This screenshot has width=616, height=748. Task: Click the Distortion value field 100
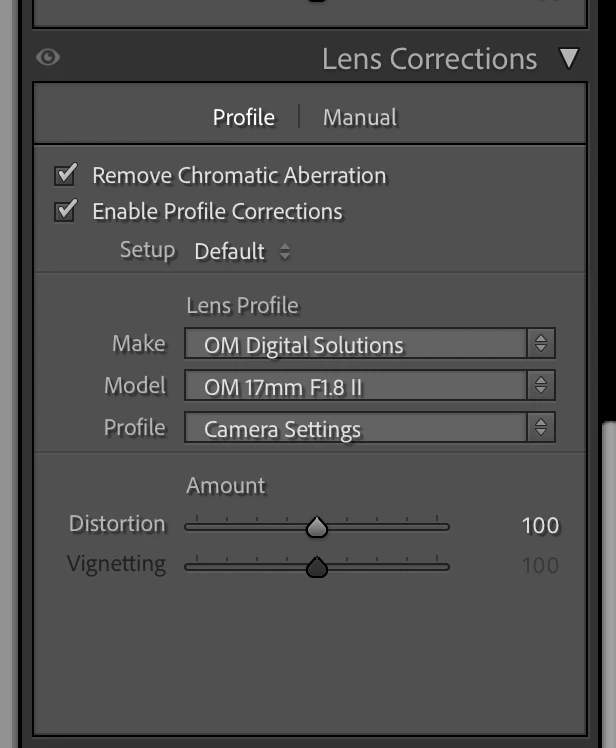tap(540, 526)
